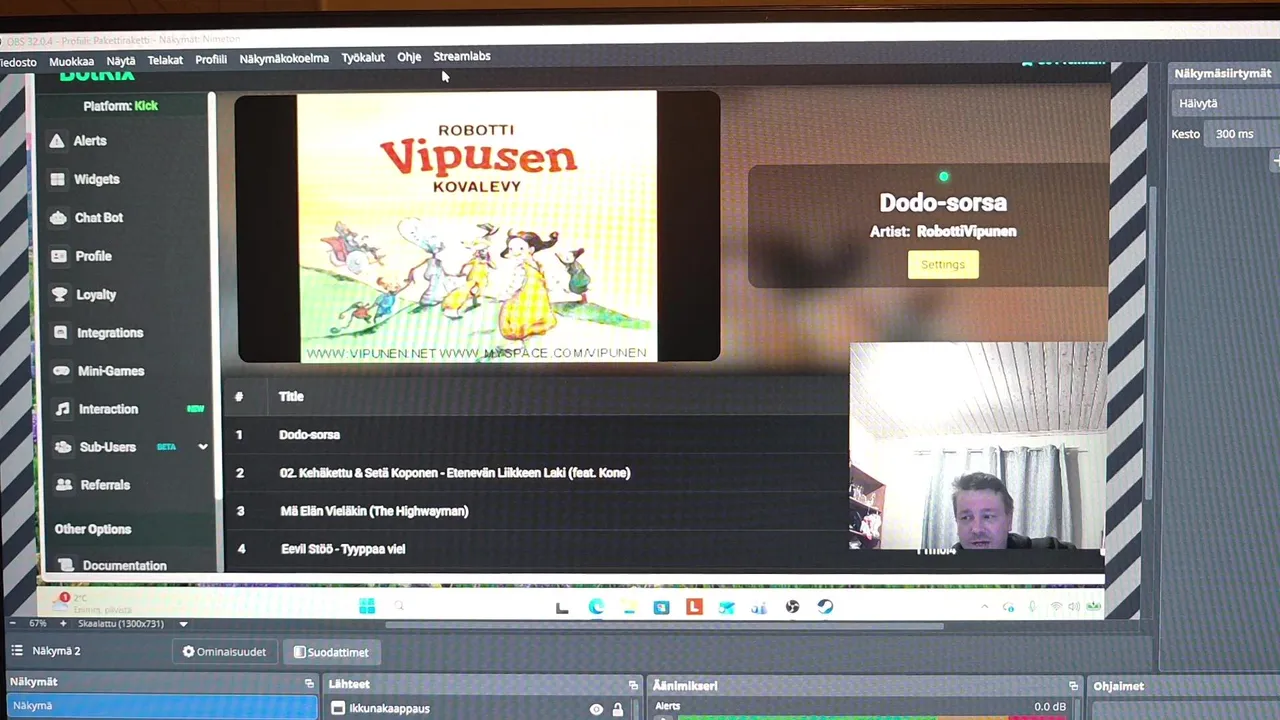Pop out the Näkymät dock
Viewport: 1280px width, 720px height.
(x=309, y=683)
